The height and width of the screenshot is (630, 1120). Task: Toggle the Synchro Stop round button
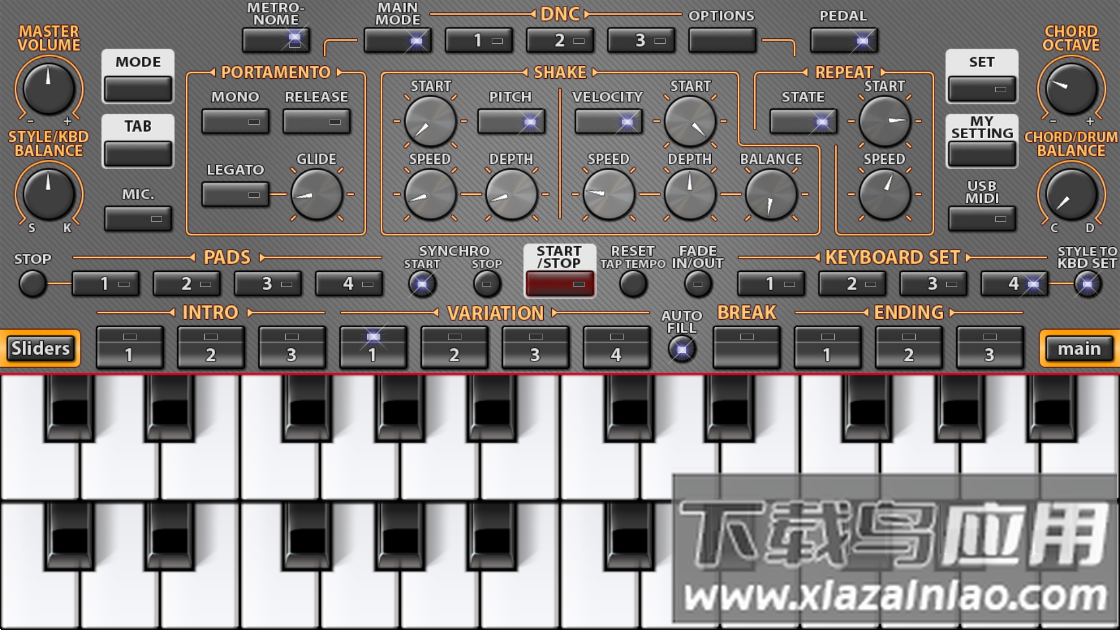point(487,284)
